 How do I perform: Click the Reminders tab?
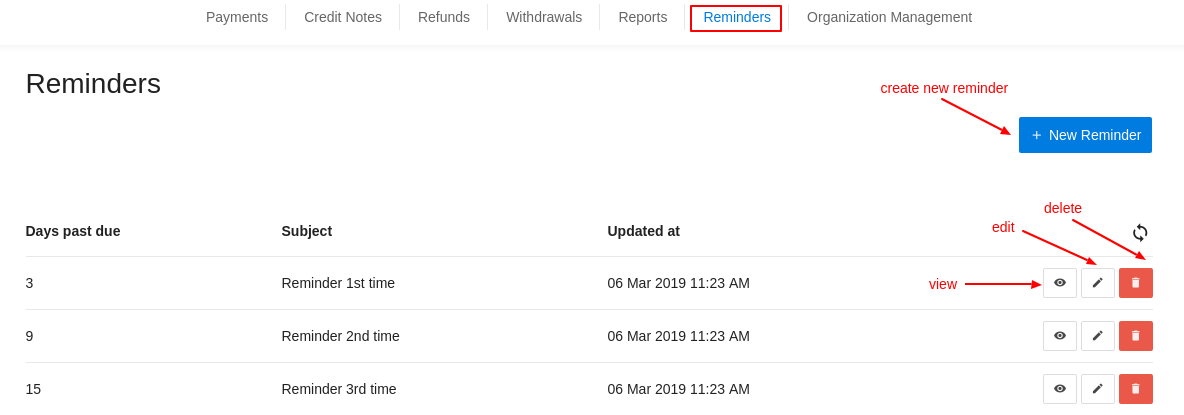pos(736,17)
